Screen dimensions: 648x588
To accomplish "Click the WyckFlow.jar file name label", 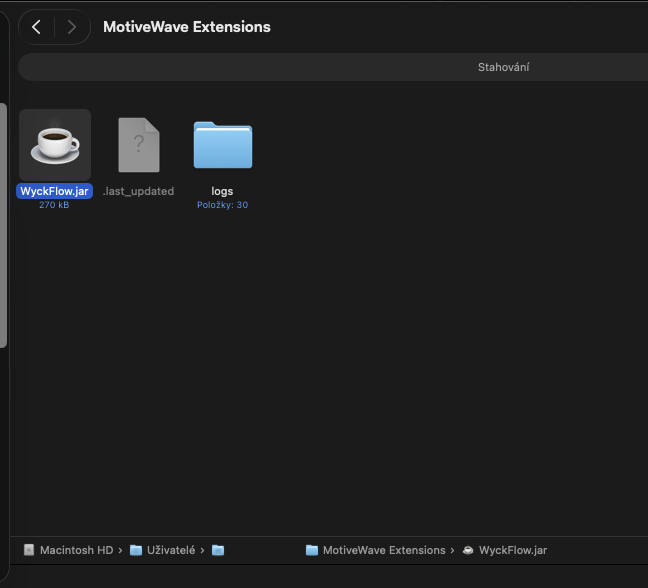I will (x=55, y=191).
